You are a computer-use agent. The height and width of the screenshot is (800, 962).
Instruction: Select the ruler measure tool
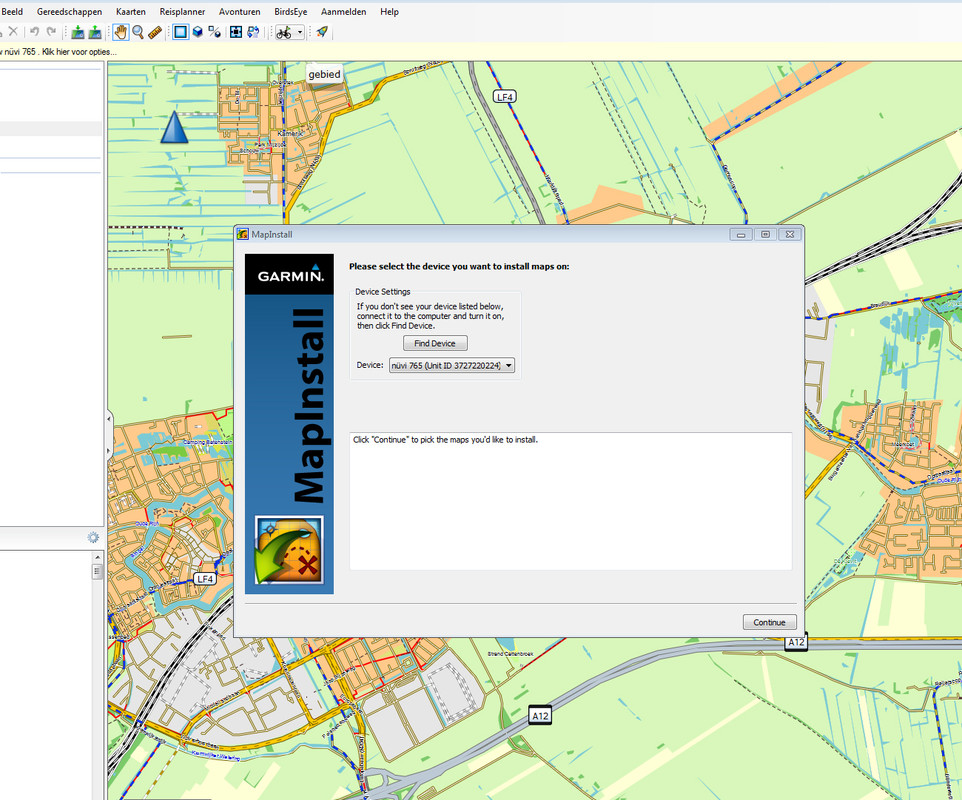click(155, 32)
